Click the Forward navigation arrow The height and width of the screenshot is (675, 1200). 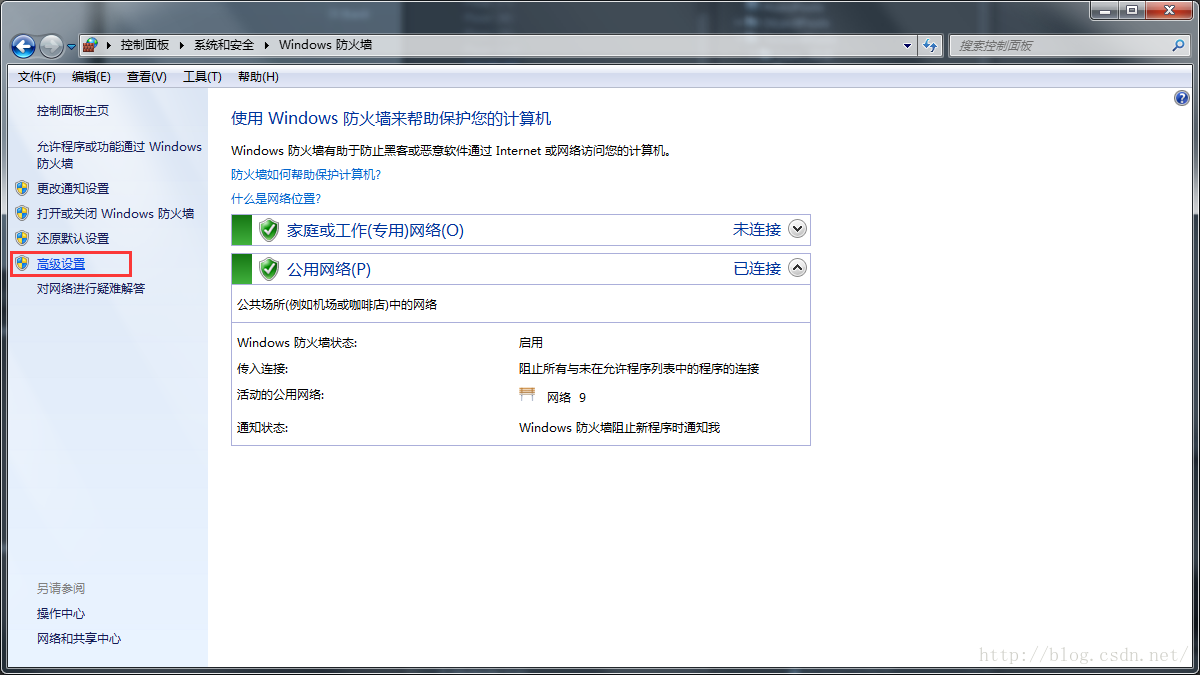[52, 46]
